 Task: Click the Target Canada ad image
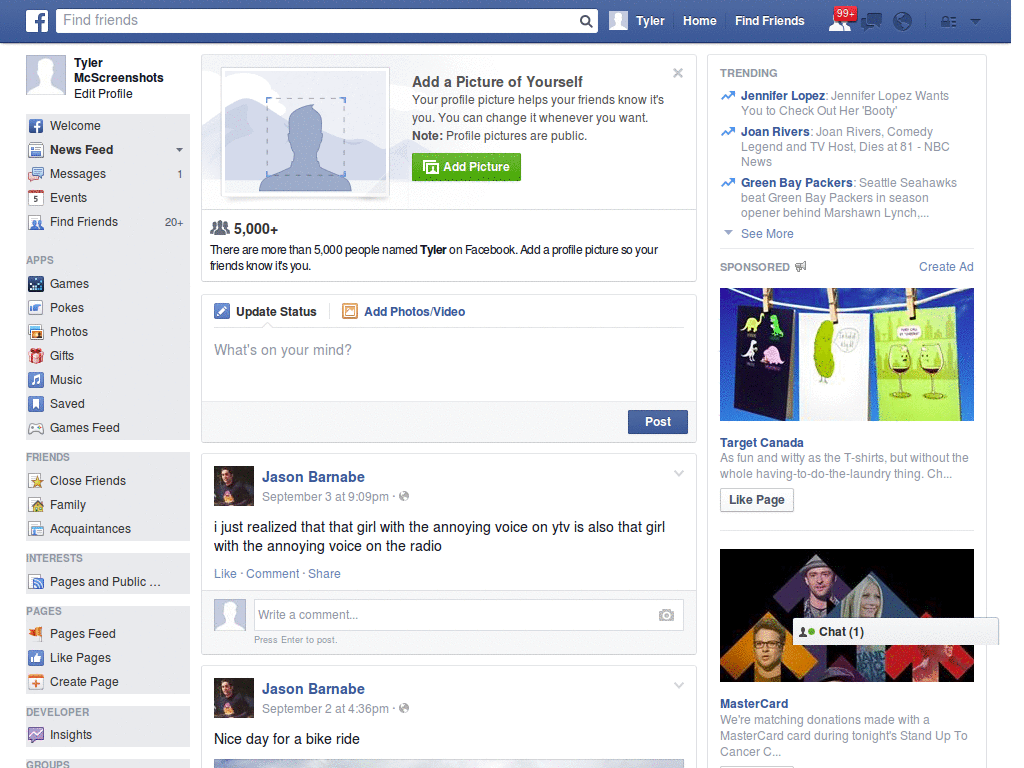click(x=846, y=355)
